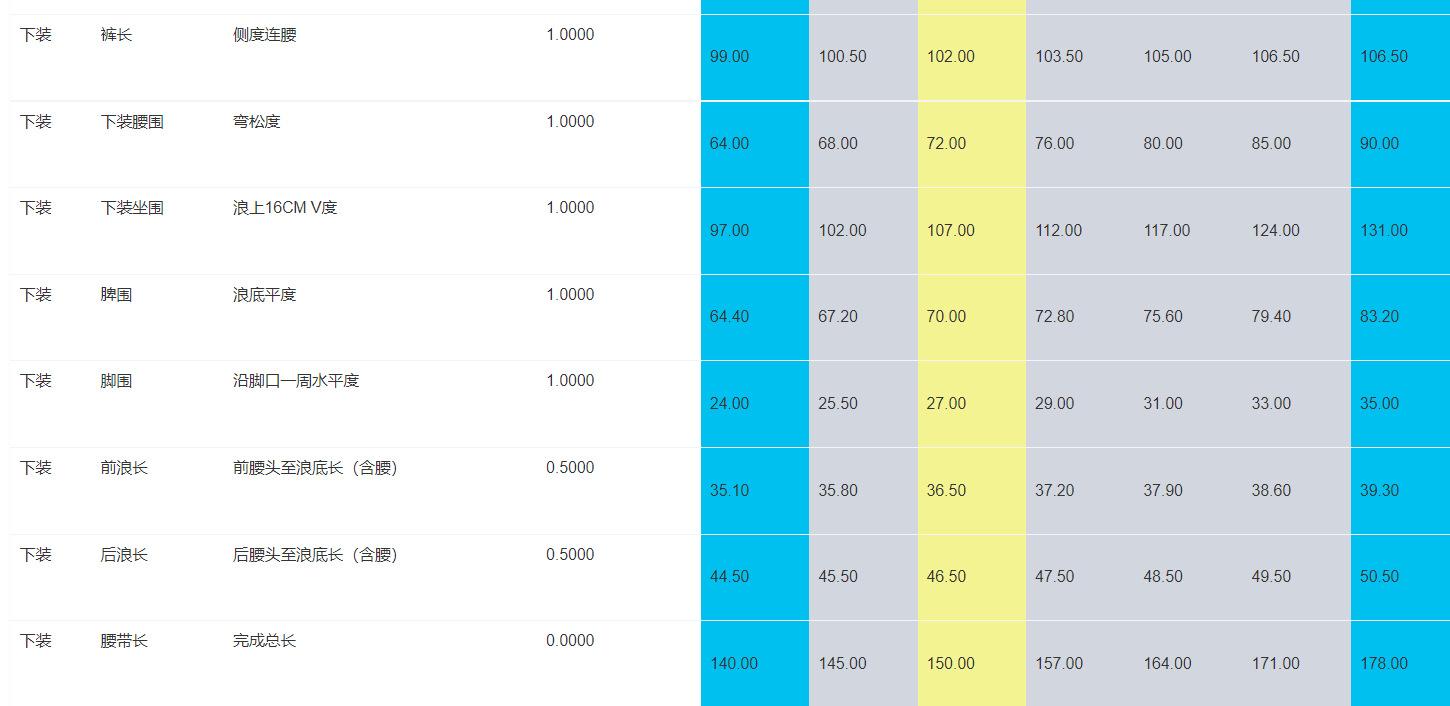Select the blue 131.00 cell
Viewport: 1450px width, 706px height.
(1383, 231)
